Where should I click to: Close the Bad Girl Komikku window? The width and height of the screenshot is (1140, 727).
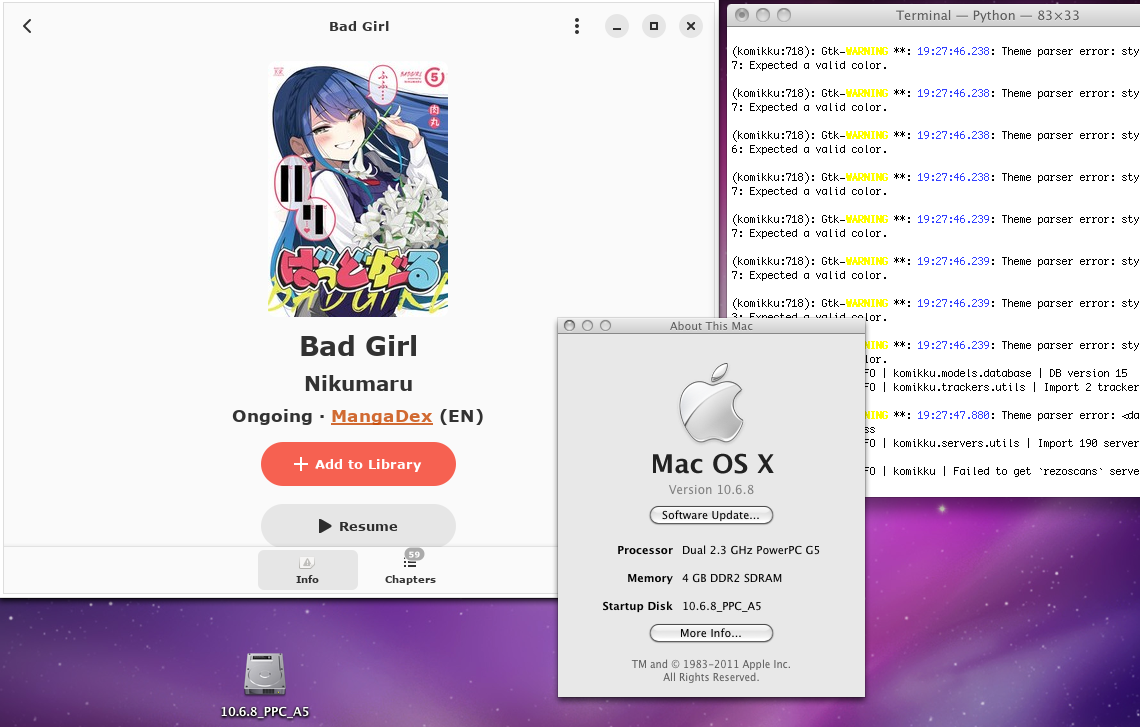click(691, 26)
